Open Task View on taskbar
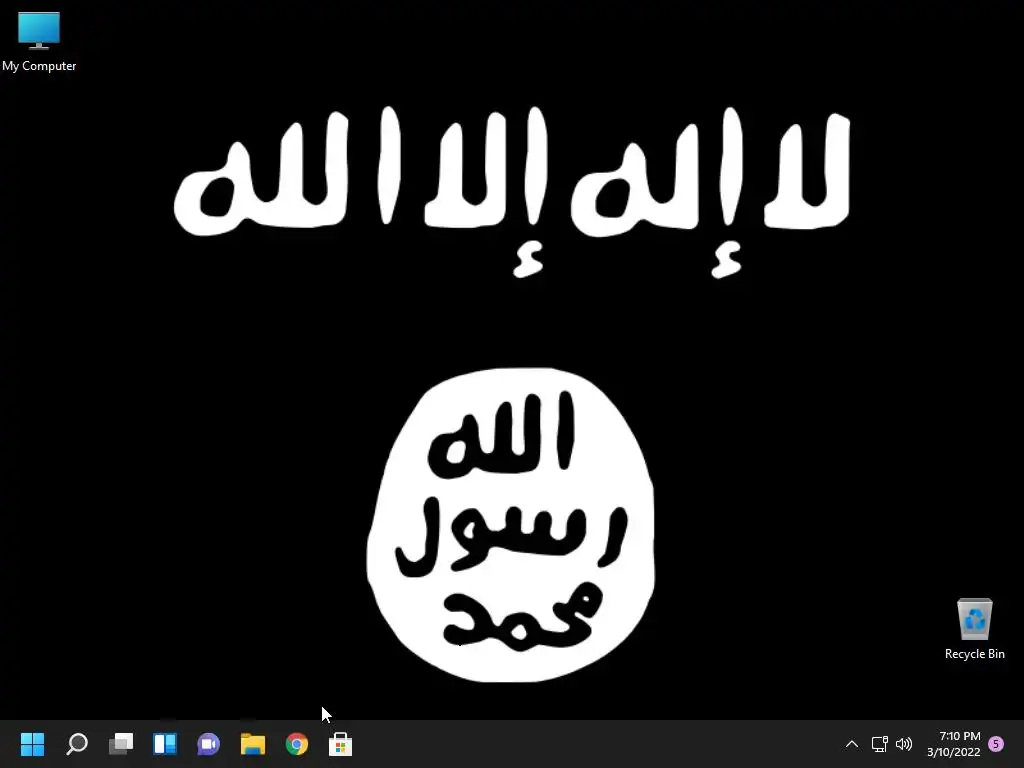Image resolution: width=1024 pixels, height=768 pixels. (x=121, y=743)
